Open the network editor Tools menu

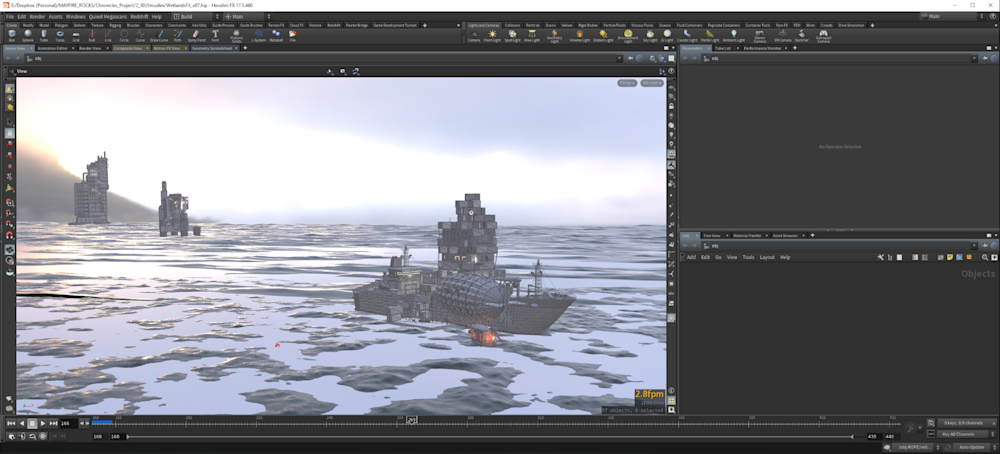[749, 258]
